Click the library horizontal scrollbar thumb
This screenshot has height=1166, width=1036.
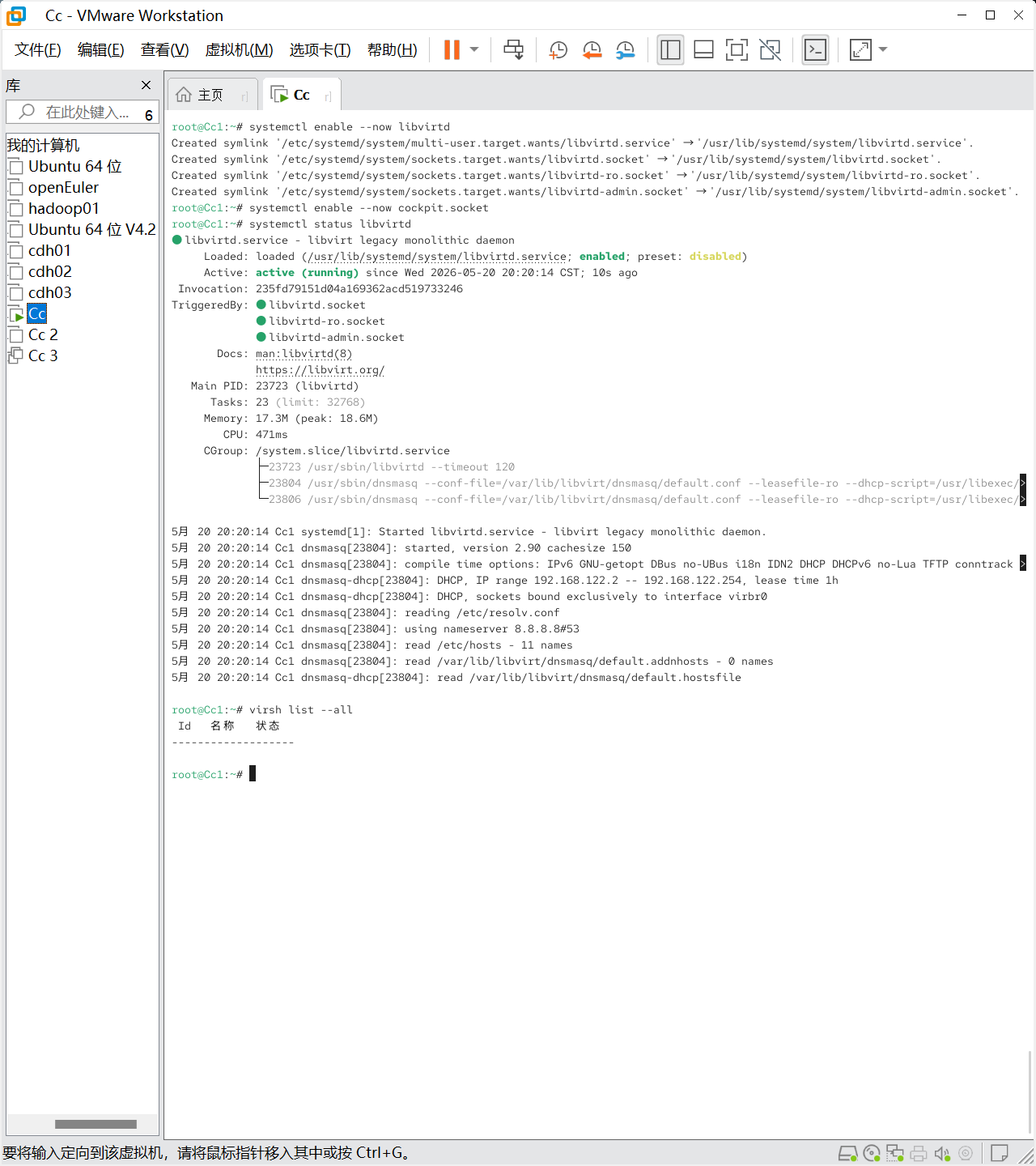(96, 1124)
